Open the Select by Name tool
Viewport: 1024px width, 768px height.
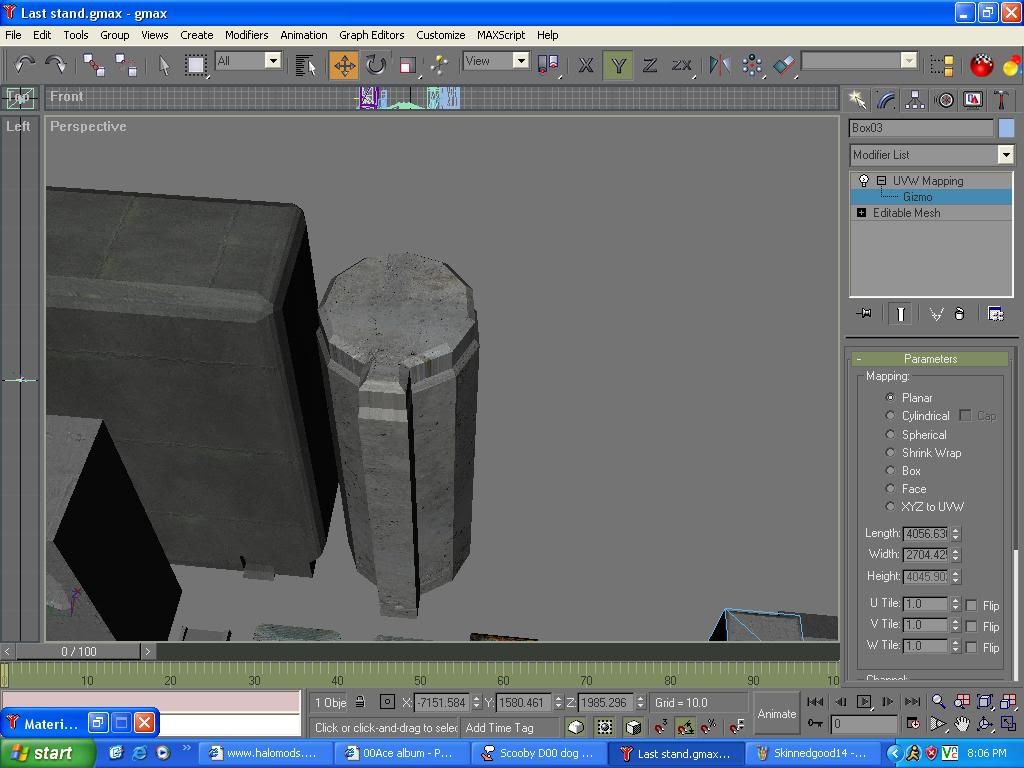click(305, 65)
